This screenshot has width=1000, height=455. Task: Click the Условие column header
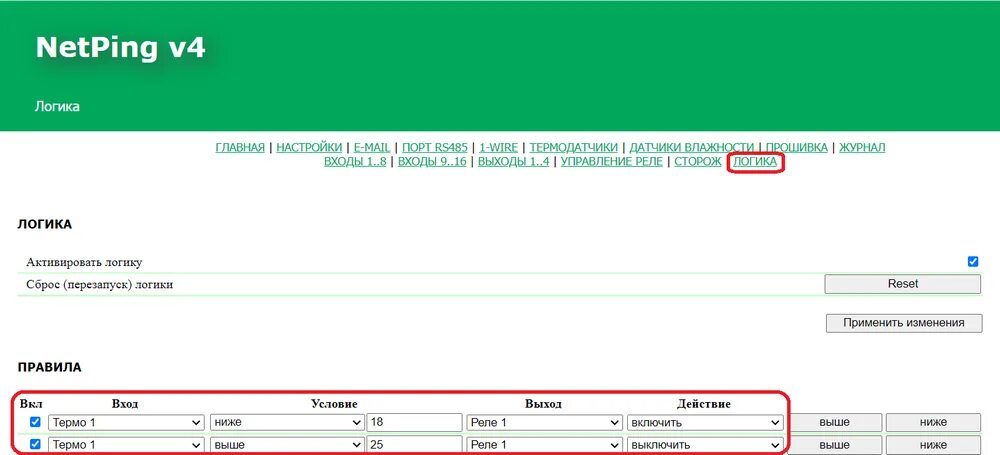click(334, 404)
